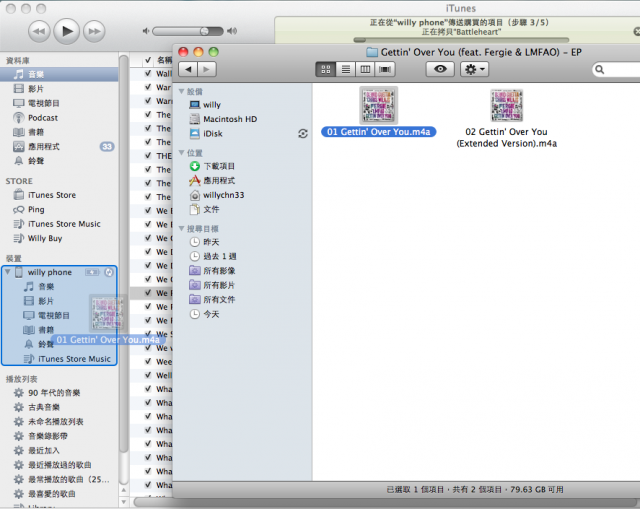Uncheck the Wall song checkbox

[148, 73]
